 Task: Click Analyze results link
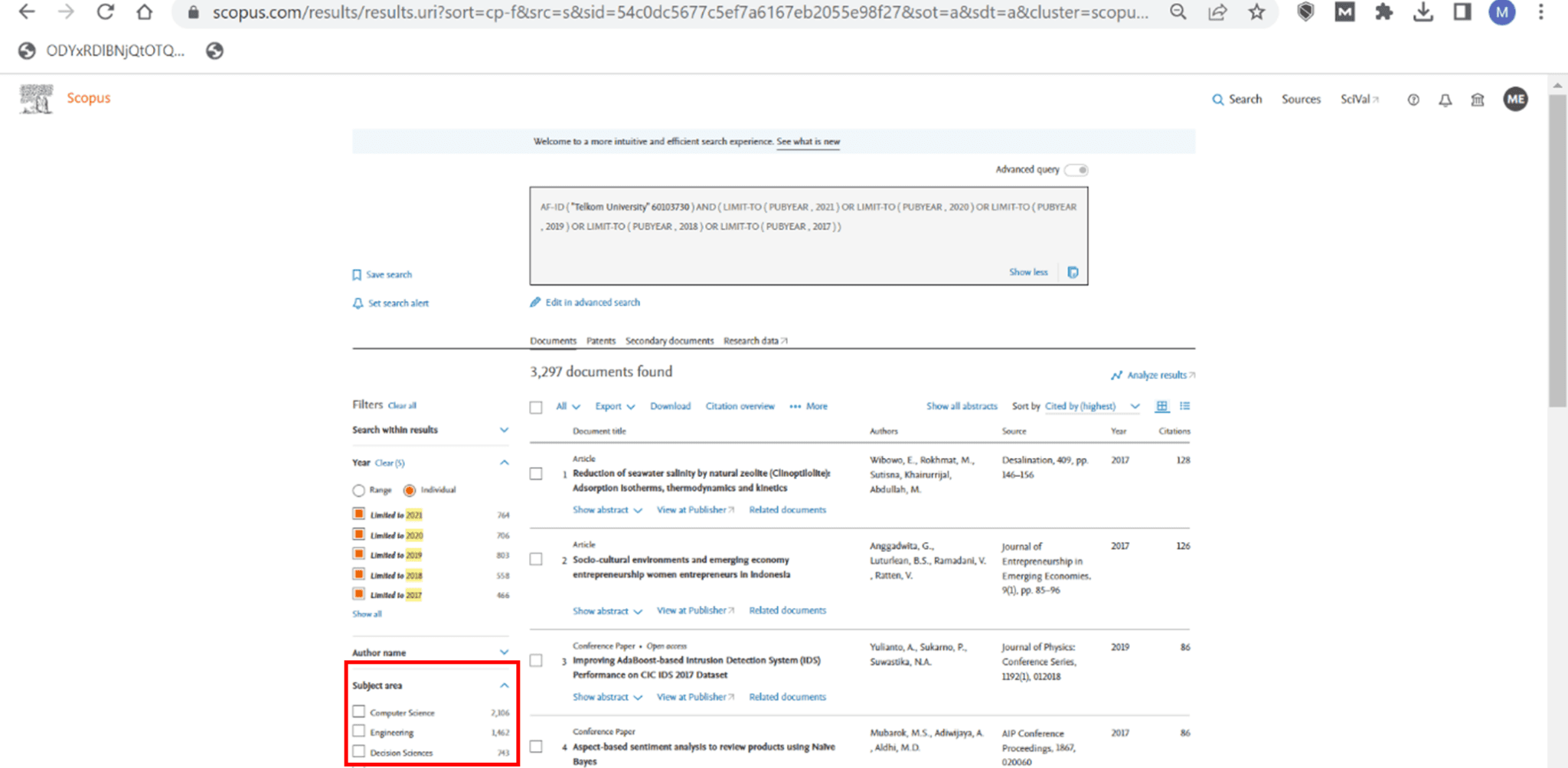point(1155,375)
